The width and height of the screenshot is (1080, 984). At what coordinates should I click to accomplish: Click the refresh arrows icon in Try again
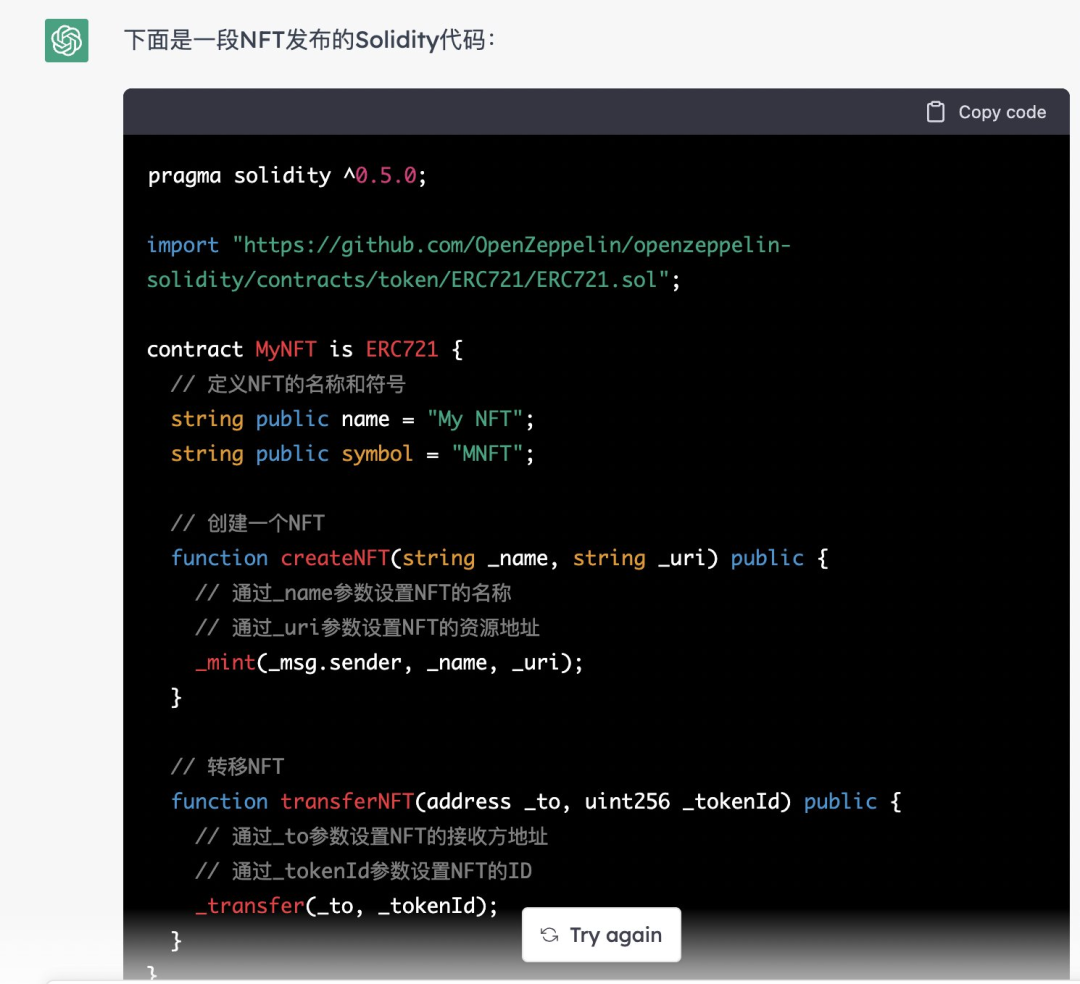pyautogui.click(x=549, y=934)
